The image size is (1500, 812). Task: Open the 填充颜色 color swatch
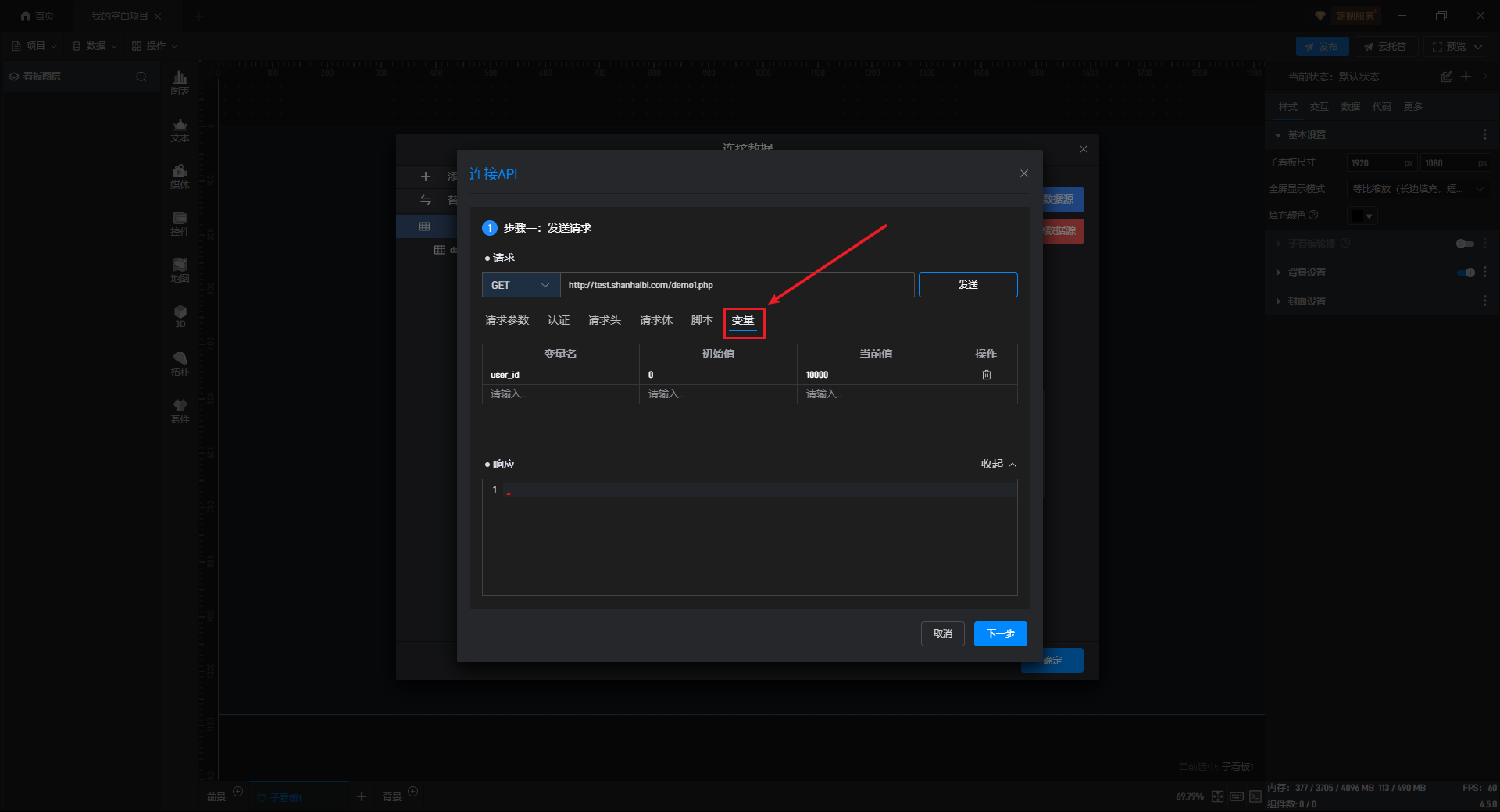(x=1362, y=215)
